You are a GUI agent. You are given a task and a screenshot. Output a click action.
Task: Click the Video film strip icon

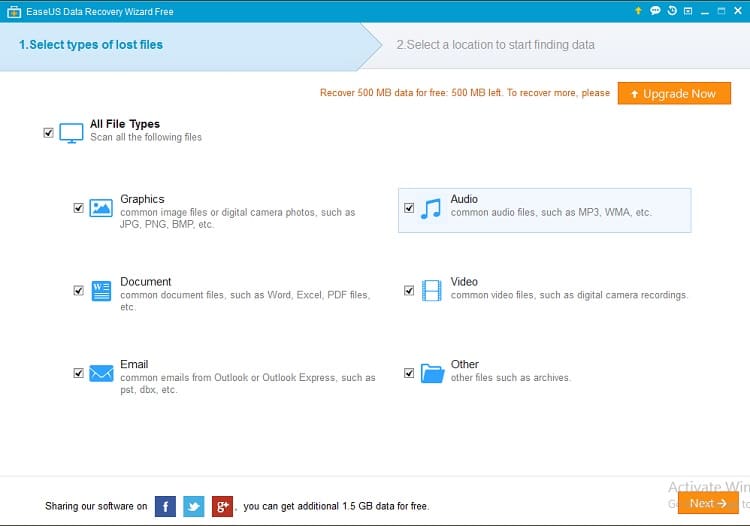point(431,291)
